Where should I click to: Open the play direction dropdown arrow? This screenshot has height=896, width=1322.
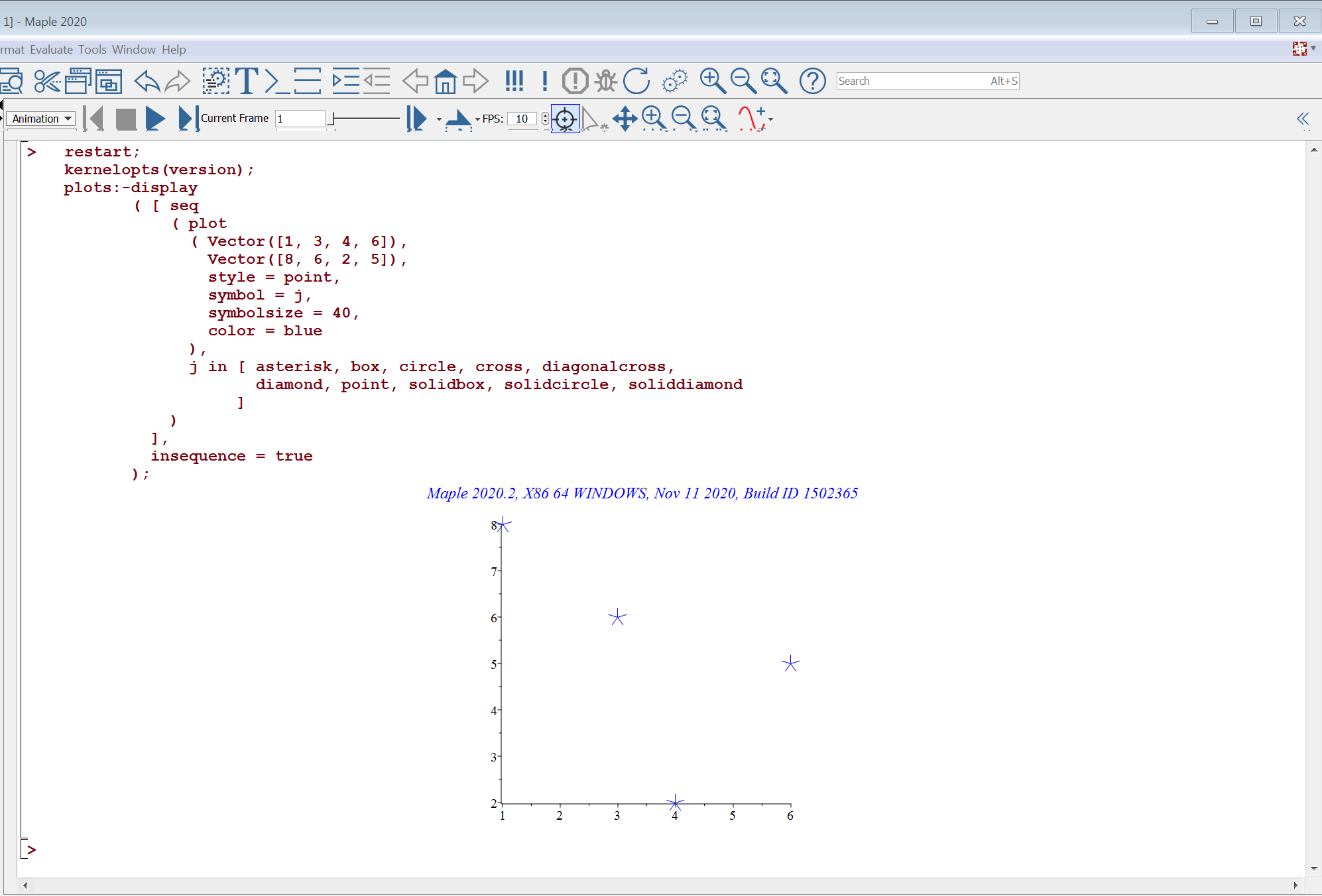[x=439, y=119]
